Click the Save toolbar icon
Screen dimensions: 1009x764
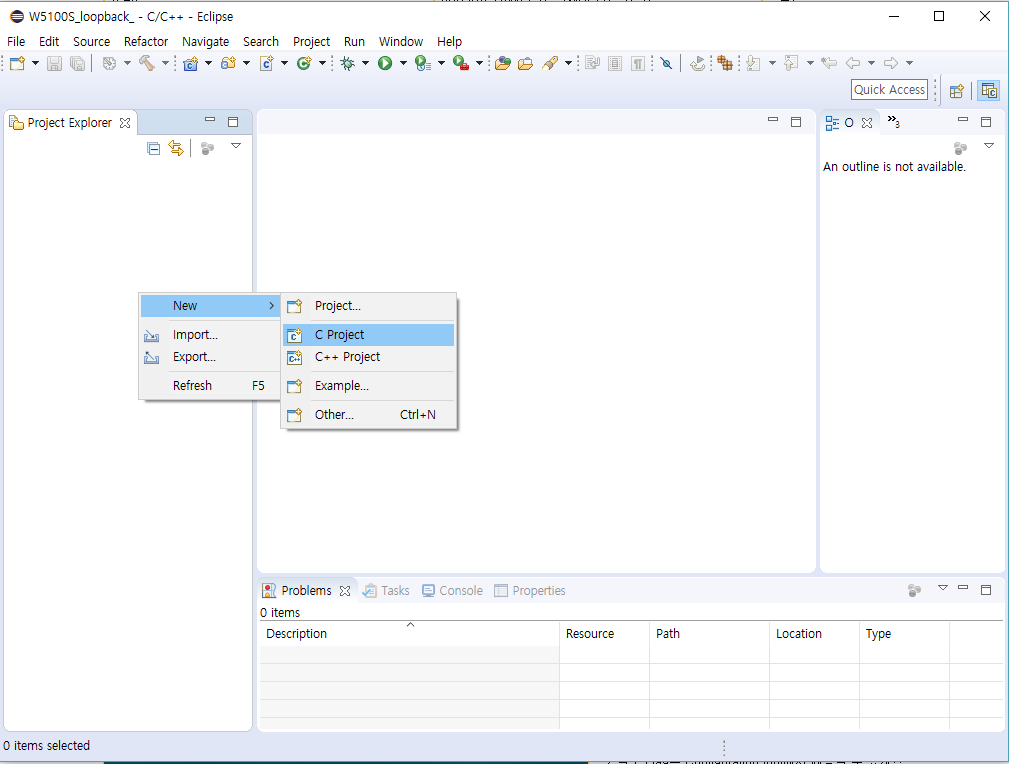(55, 63)
